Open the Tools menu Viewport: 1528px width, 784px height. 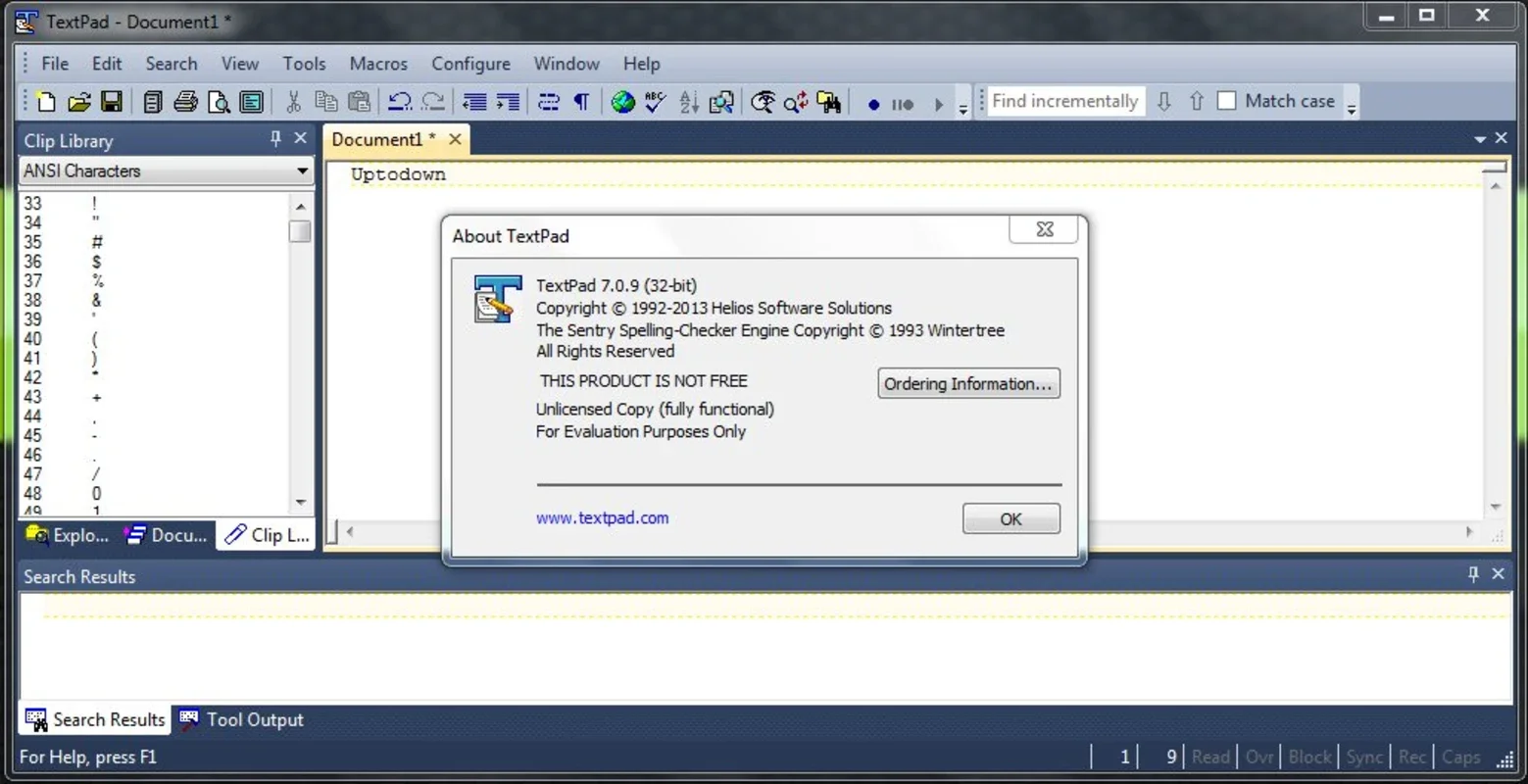[x=304, y=64]
